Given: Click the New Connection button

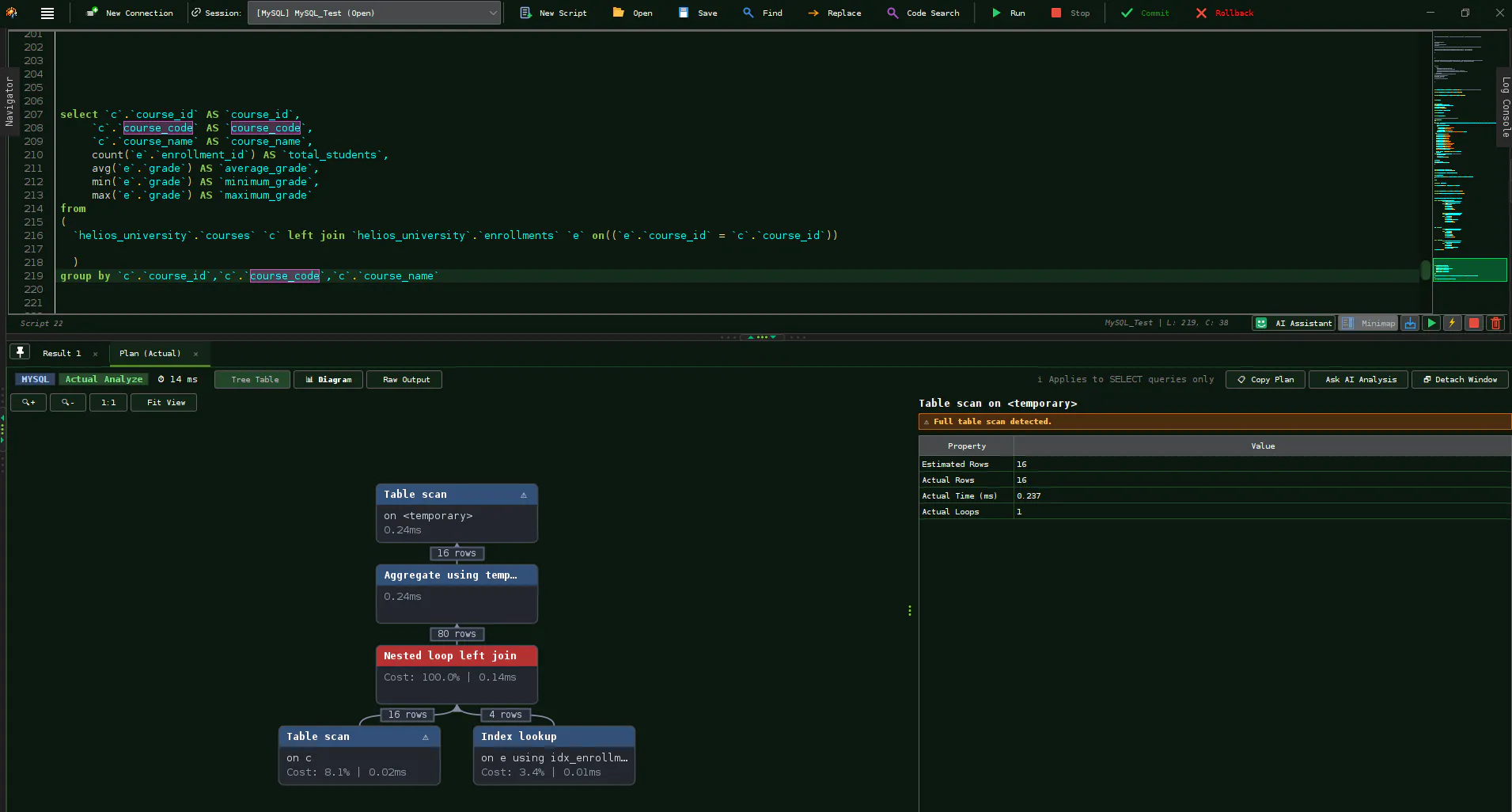Looking at the screenshot, I should coord(130,13).
